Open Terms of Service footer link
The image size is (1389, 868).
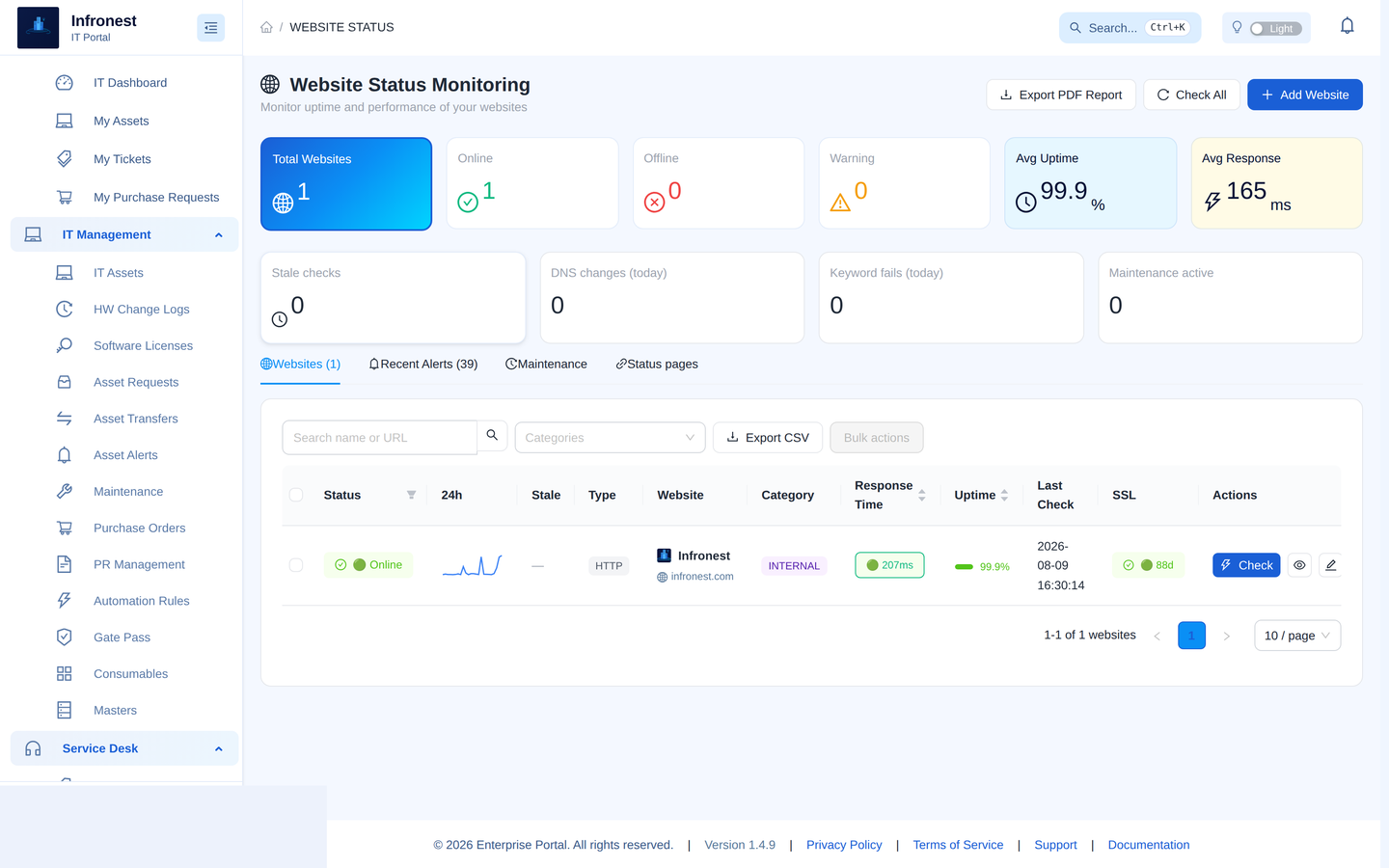tap(958, 845)
